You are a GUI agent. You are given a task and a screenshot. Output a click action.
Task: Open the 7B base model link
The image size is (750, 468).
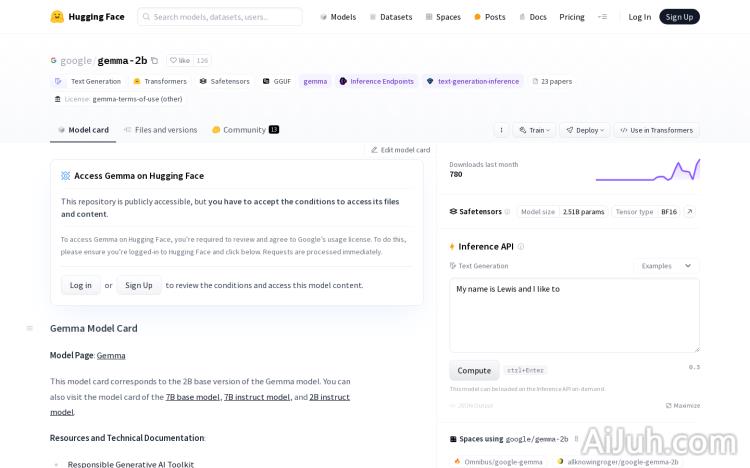tap(193, 397)
